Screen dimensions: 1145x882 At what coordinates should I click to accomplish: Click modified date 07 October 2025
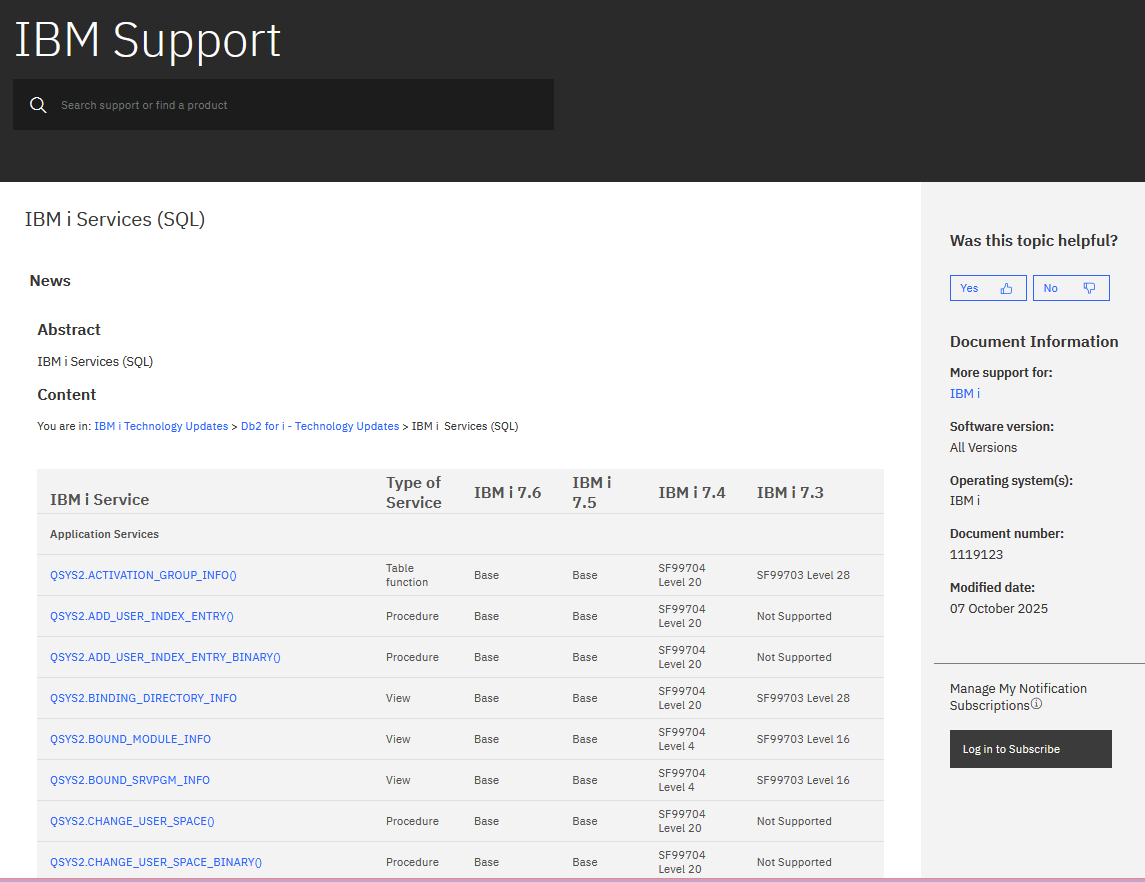pyautogui.click(x=998, y=608)
